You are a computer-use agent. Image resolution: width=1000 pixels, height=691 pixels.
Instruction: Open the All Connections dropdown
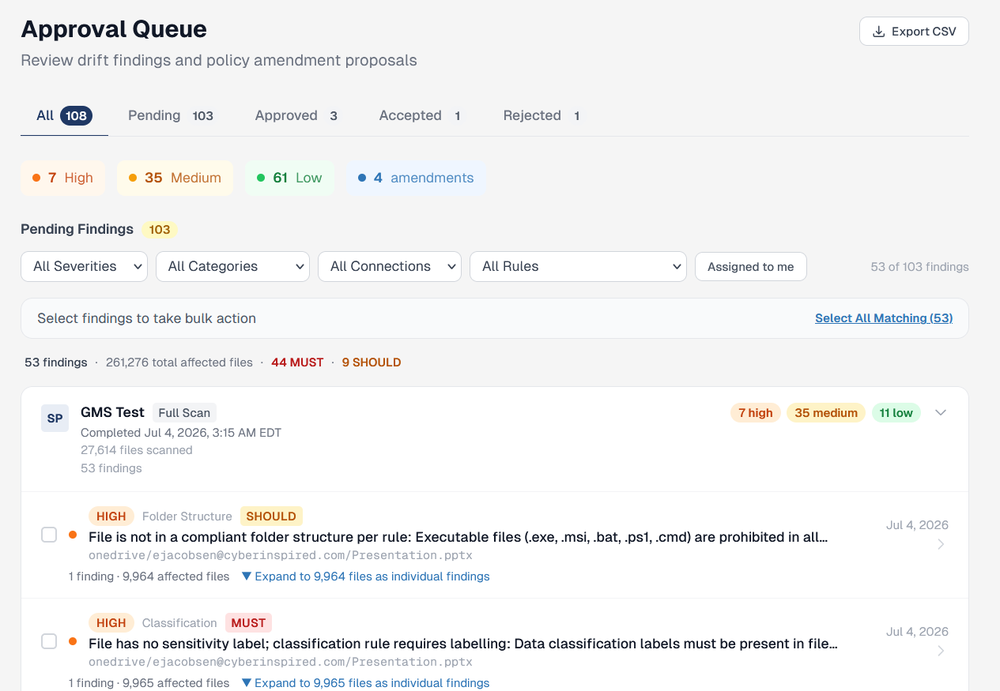click(x=390, y=266)
